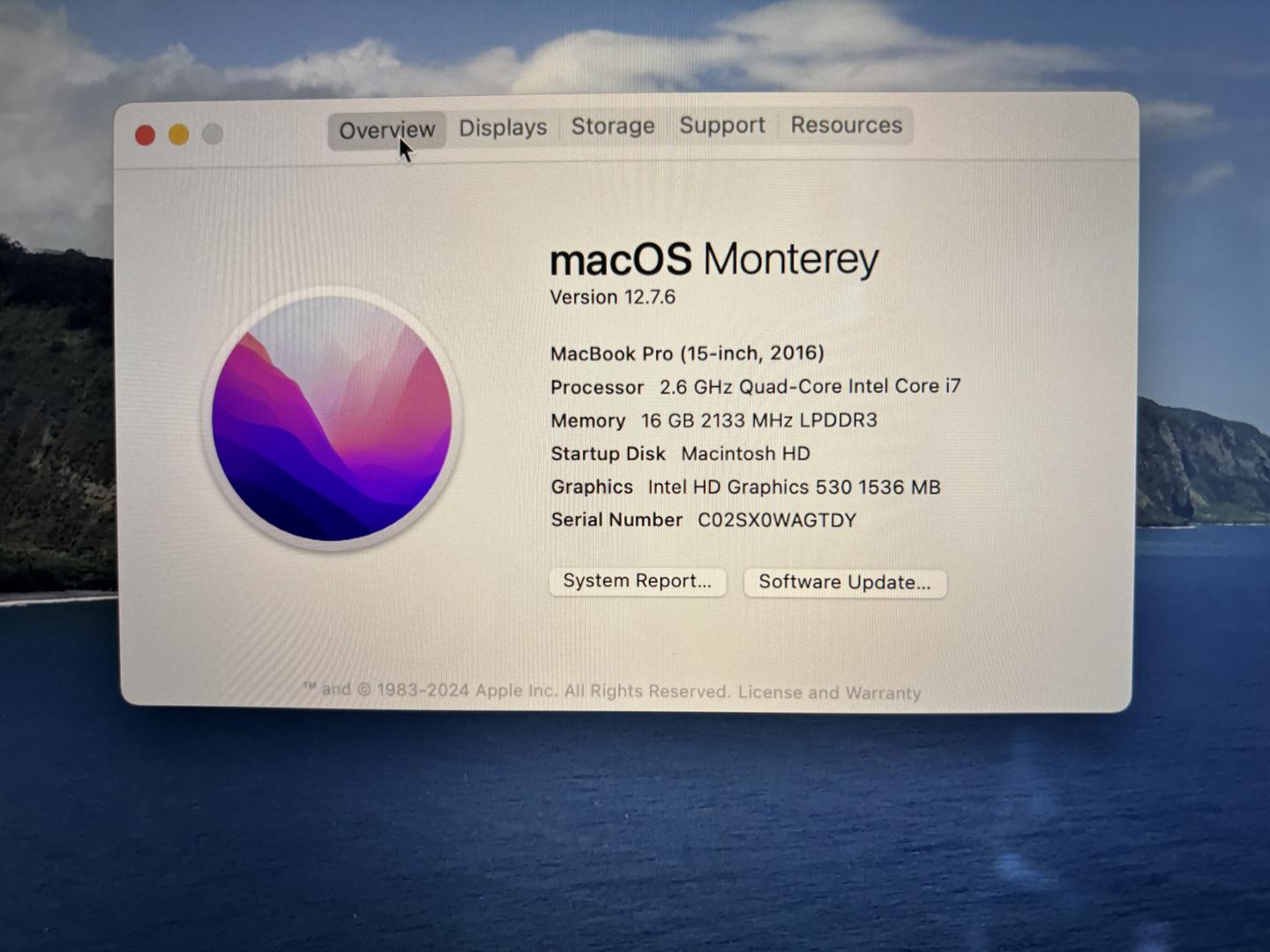Minimize window with the yellow button
1270x952 pixels.
pyautogui.click(x=179, y=135)
